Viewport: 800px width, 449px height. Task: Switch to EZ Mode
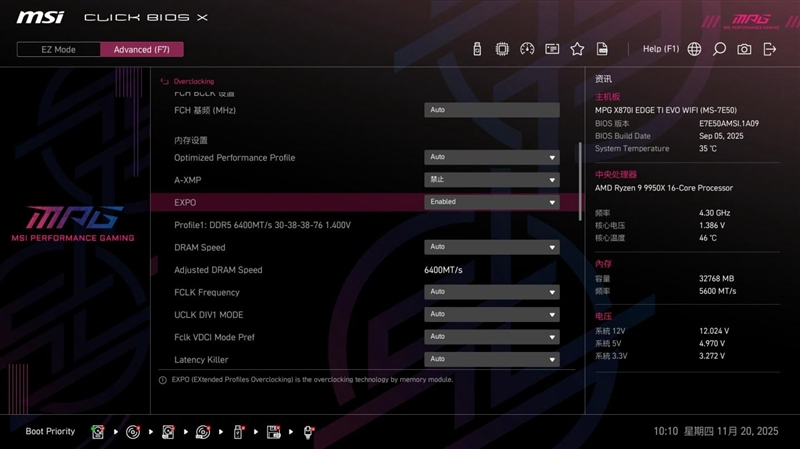[x=59, y=49]
